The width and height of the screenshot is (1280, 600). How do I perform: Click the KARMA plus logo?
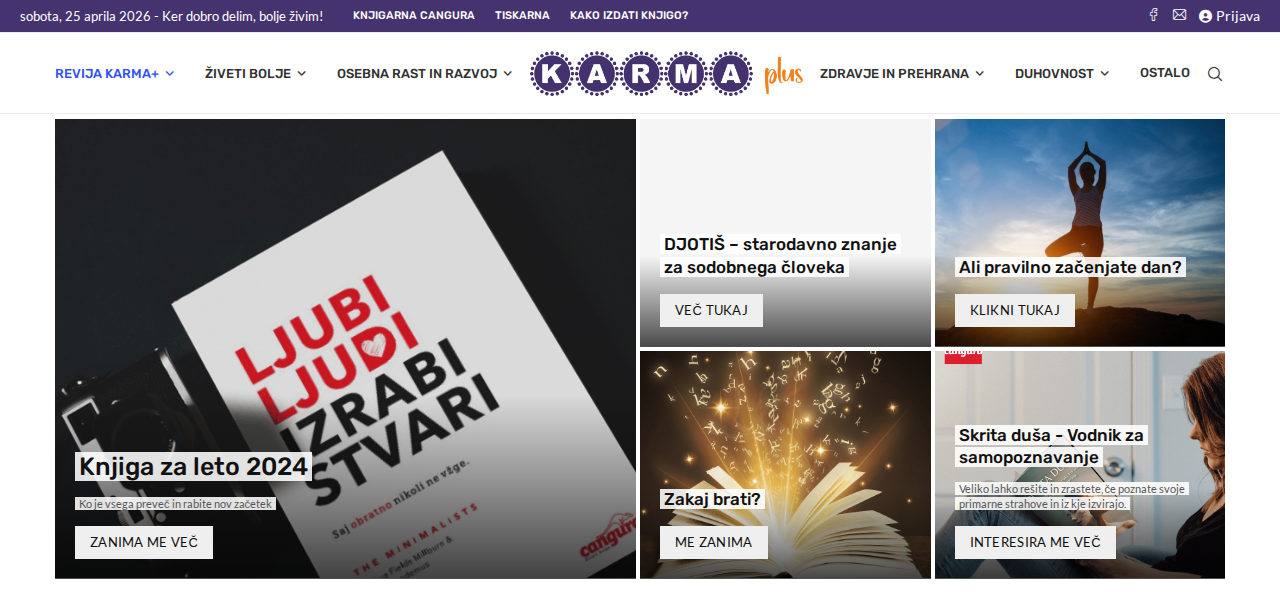(667, 73)
